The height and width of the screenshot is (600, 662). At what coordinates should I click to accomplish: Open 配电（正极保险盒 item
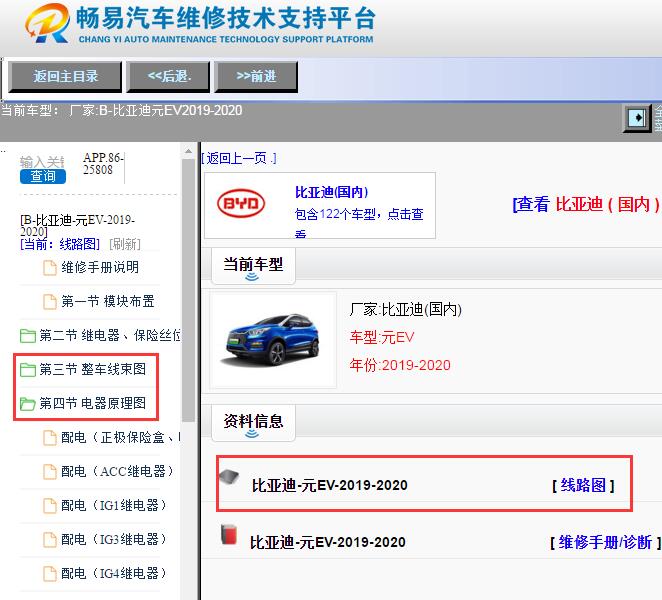121,437
